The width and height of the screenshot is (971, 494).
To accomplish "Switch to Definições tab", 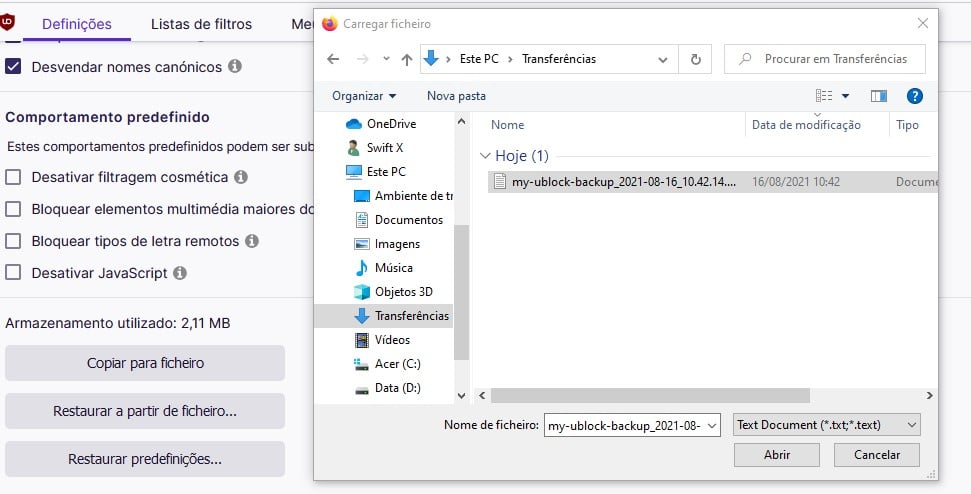I will (x=77, y=24).
